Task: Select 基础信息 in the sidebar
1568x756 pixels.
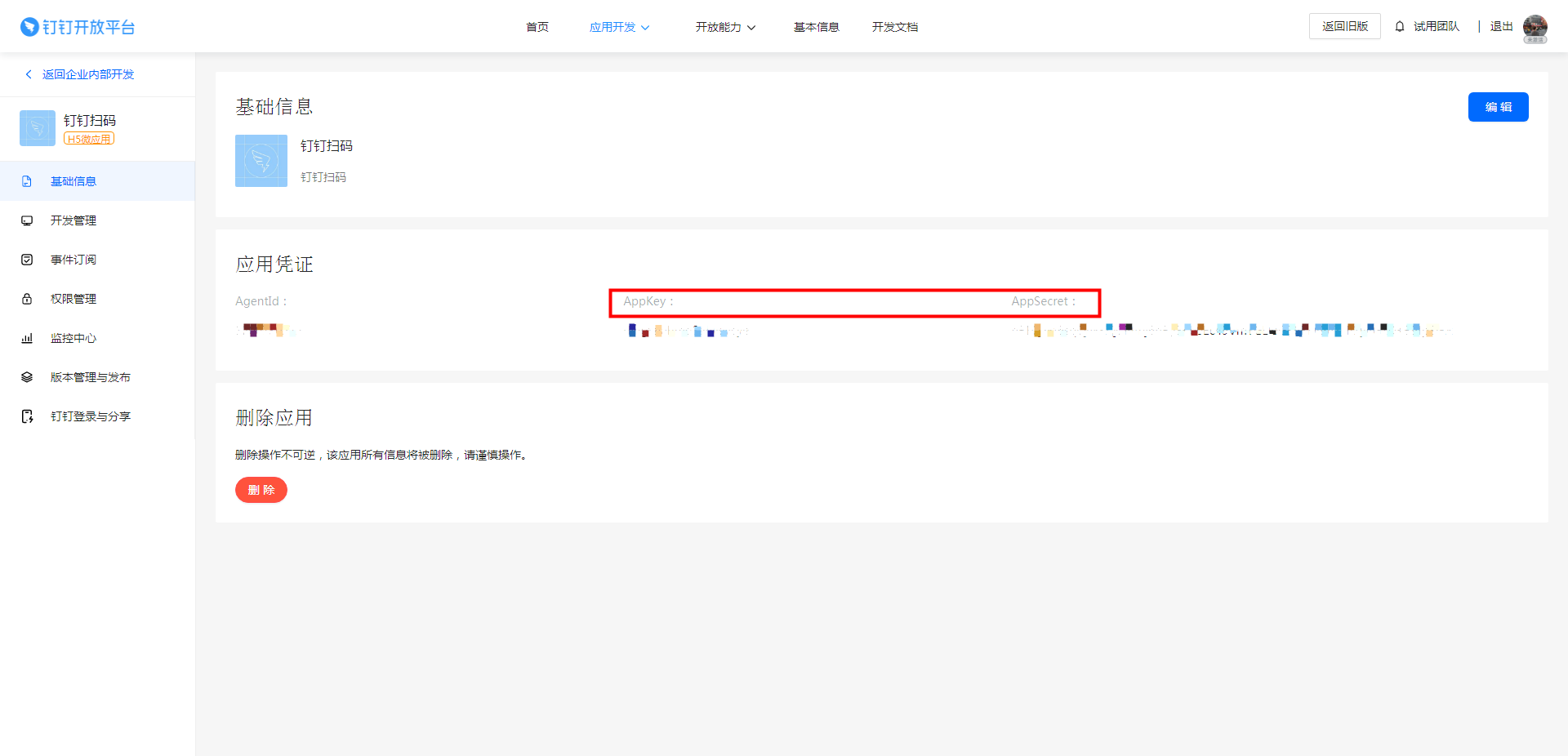Action: (97, 181)
